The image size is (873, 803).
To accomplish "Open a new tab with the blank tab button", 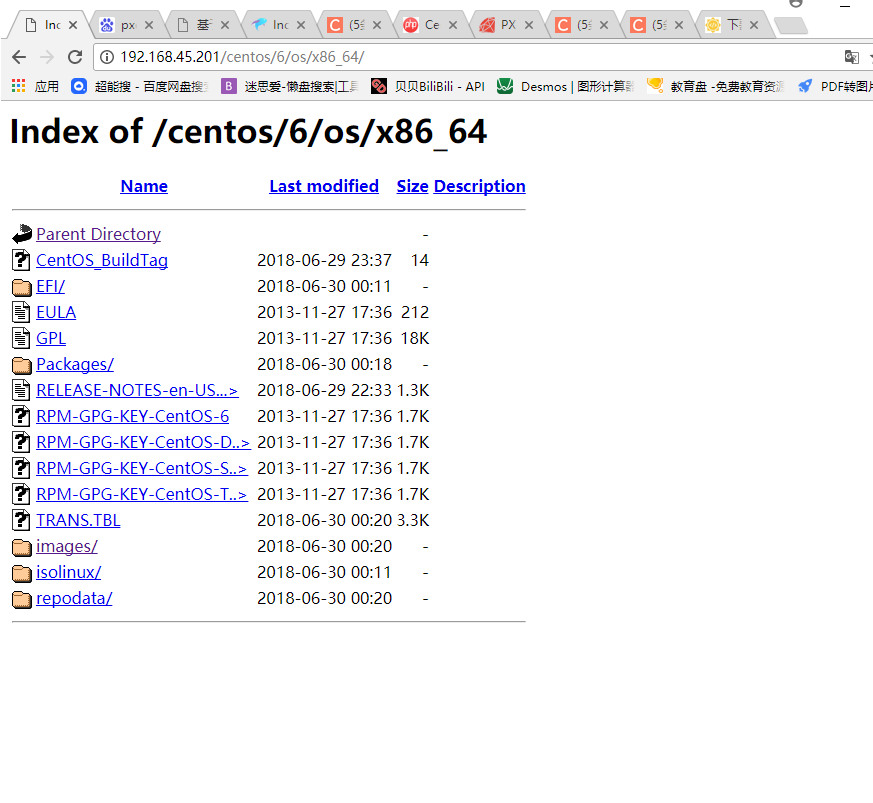I will point(791,26).
